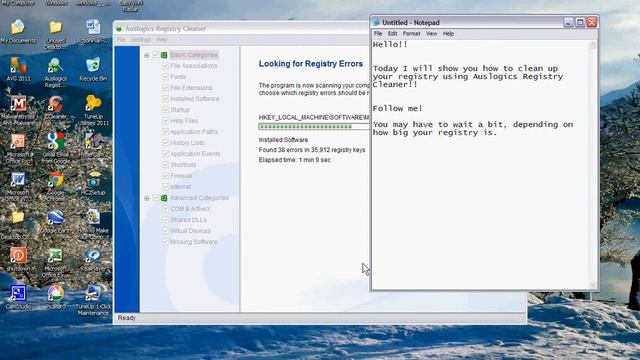The width and height of the screenshot is (640, 360).
Task: Toggle Installed Software checkbox in category tree
Action: pos(166,99)
